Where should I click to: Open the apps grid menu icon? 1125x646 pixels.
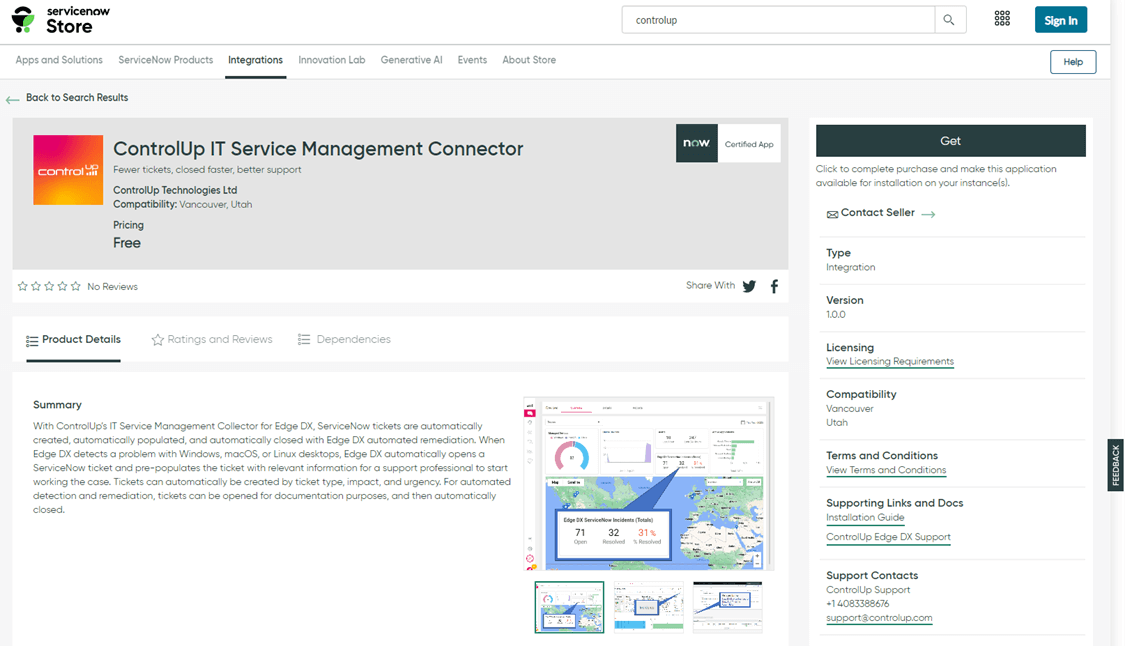[x=1002, y=20]
